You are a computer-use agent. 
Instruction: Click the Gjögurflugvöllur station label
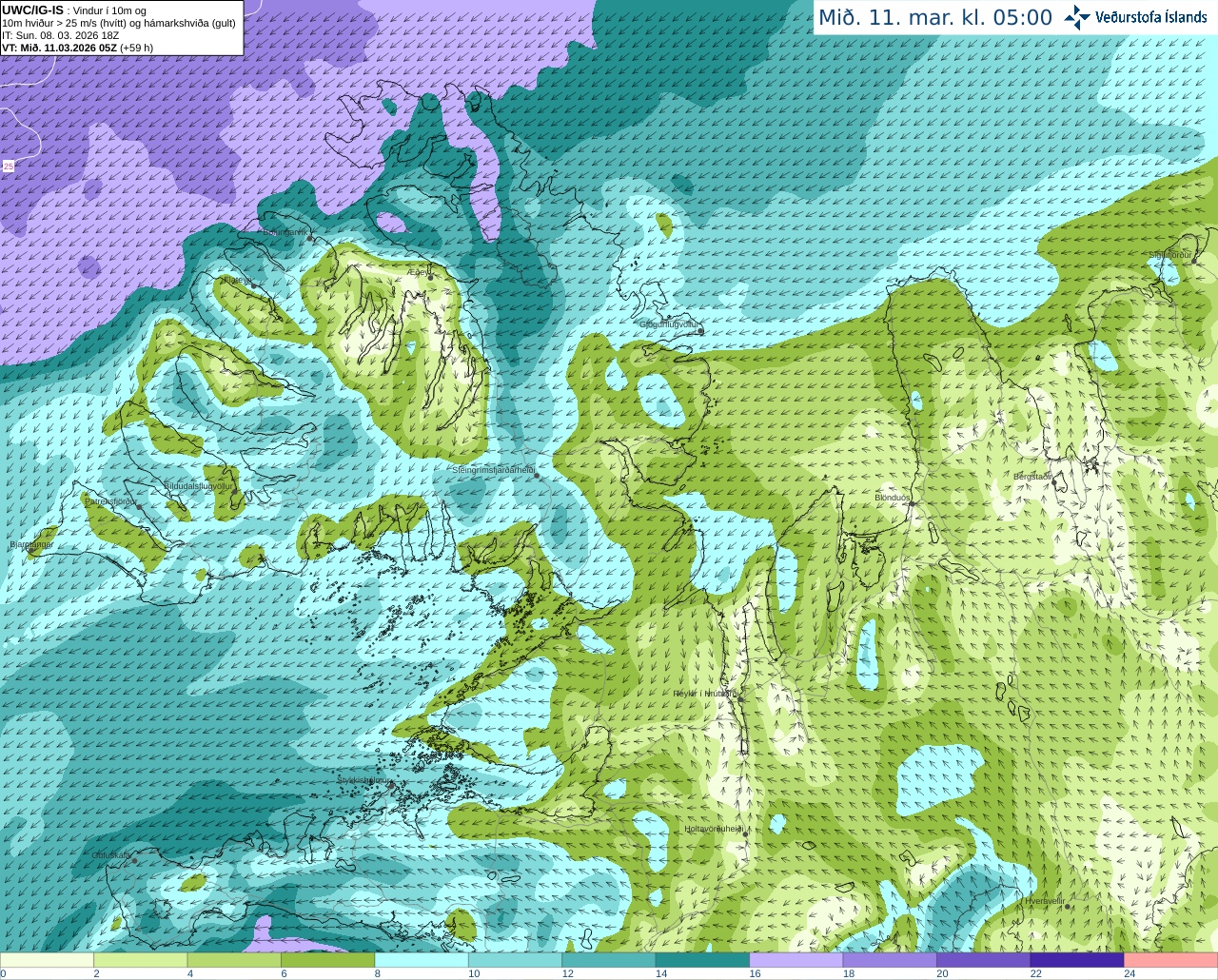(x=670, y=324)
